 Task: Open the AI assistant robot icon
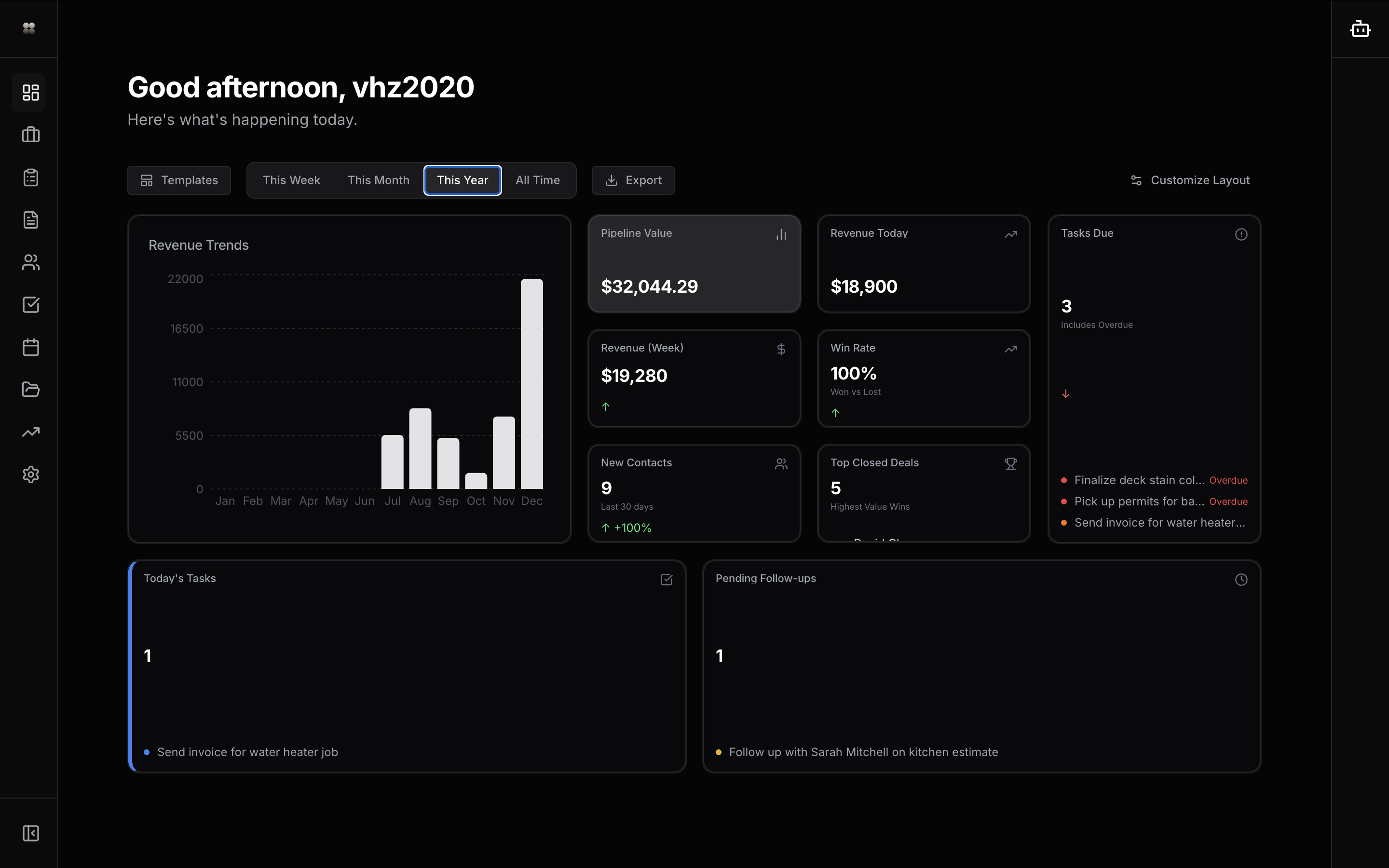(x=1360, y=28)
